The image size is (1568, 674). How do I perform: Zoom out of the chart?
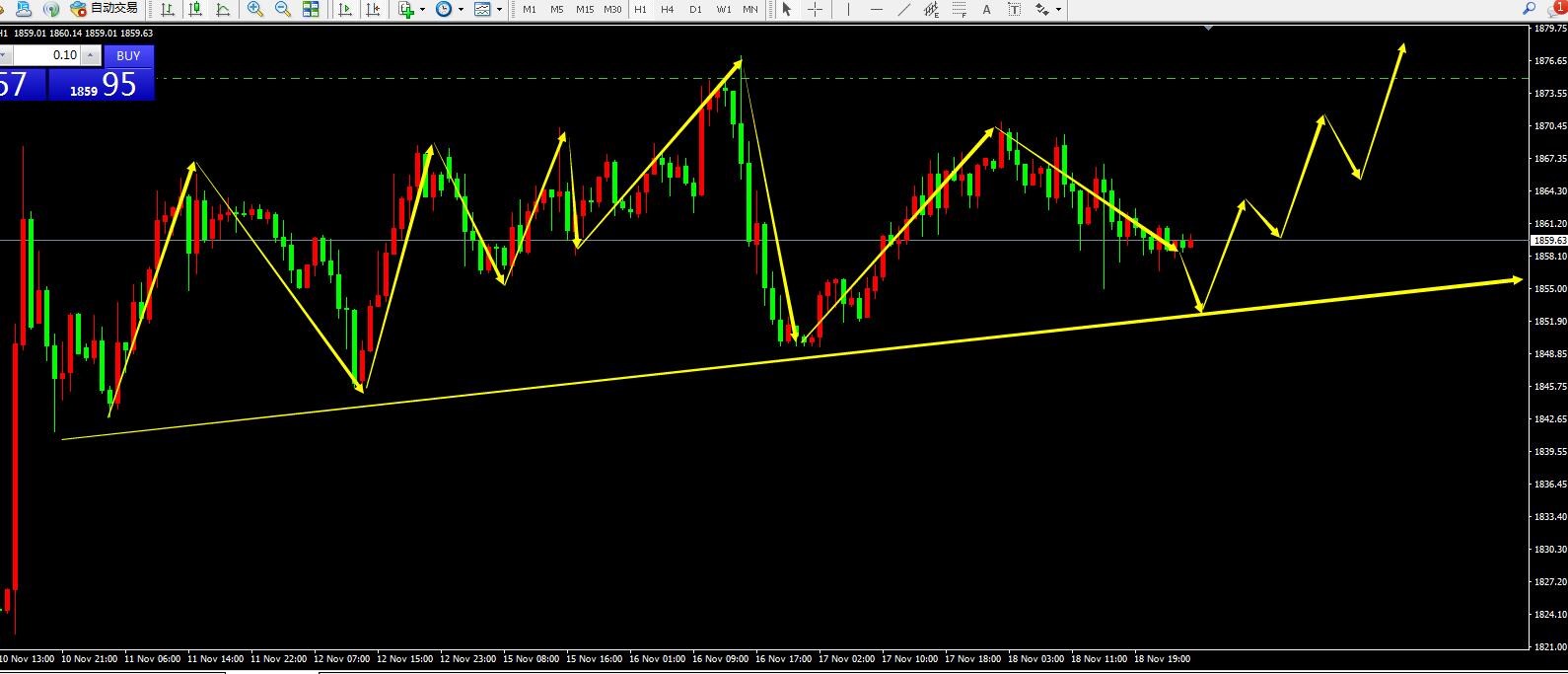point(282,9)
